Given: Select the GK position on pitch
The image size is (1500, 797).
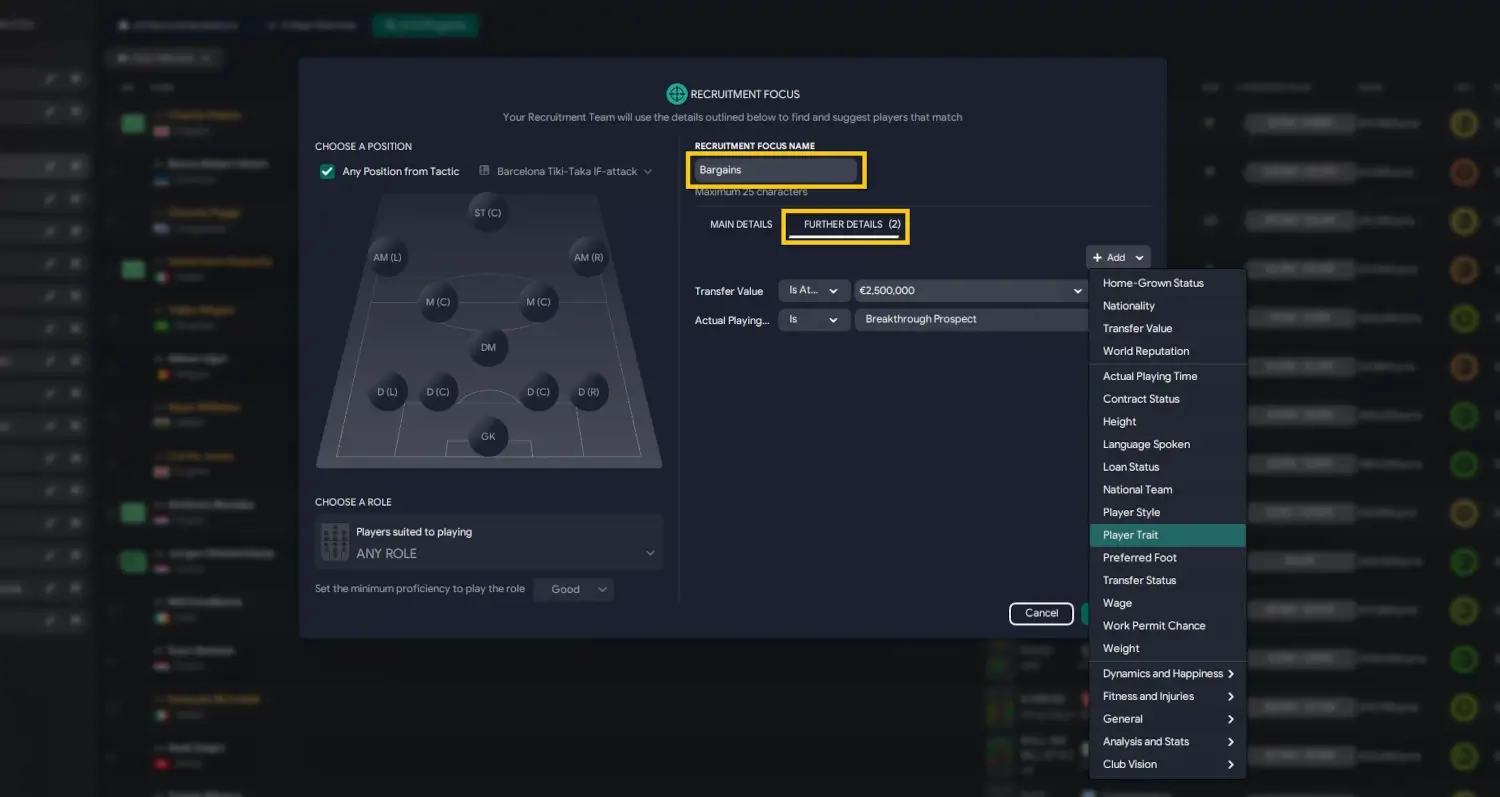Looking at the screenshot, I should tap(488, 437).
